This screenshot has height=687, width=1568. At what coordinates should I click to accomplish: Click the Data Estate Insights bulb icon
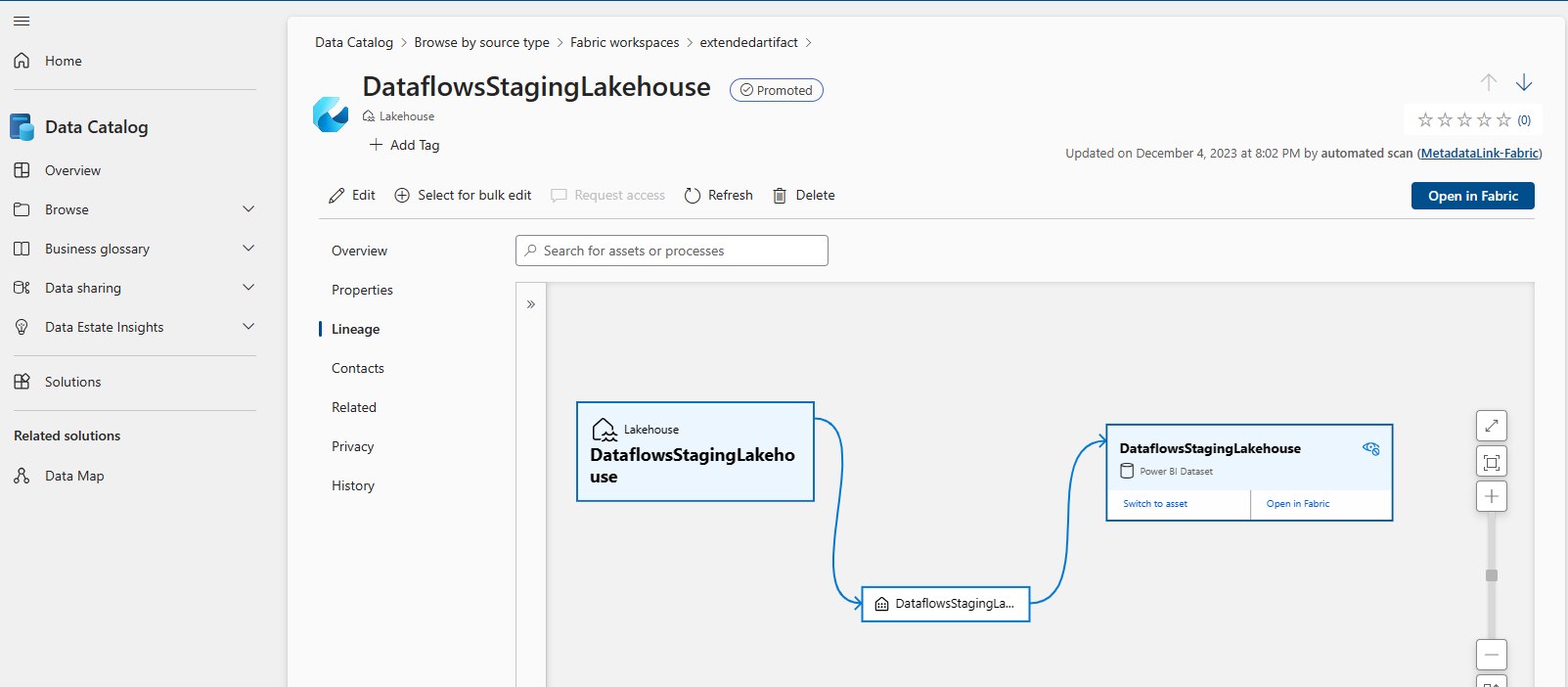[22, 327]
